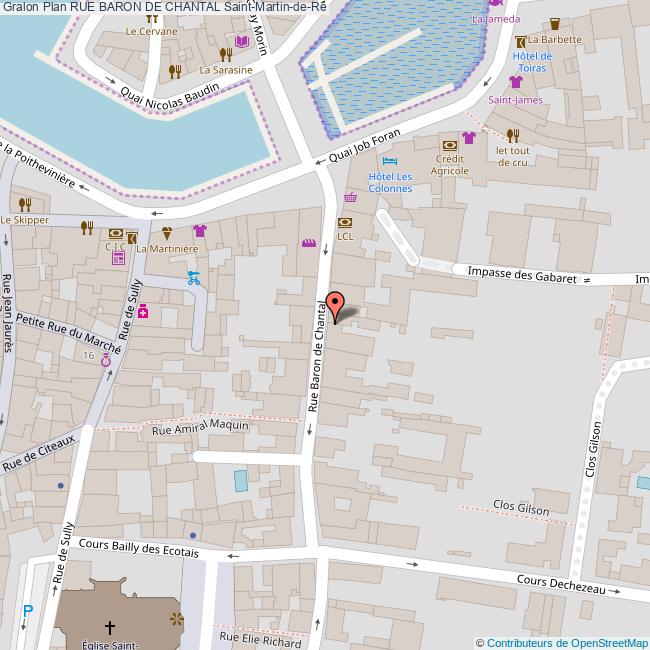Click the pink shopping basket icon
This screenshot has height=650, width=650.
[x=350, y=197]
